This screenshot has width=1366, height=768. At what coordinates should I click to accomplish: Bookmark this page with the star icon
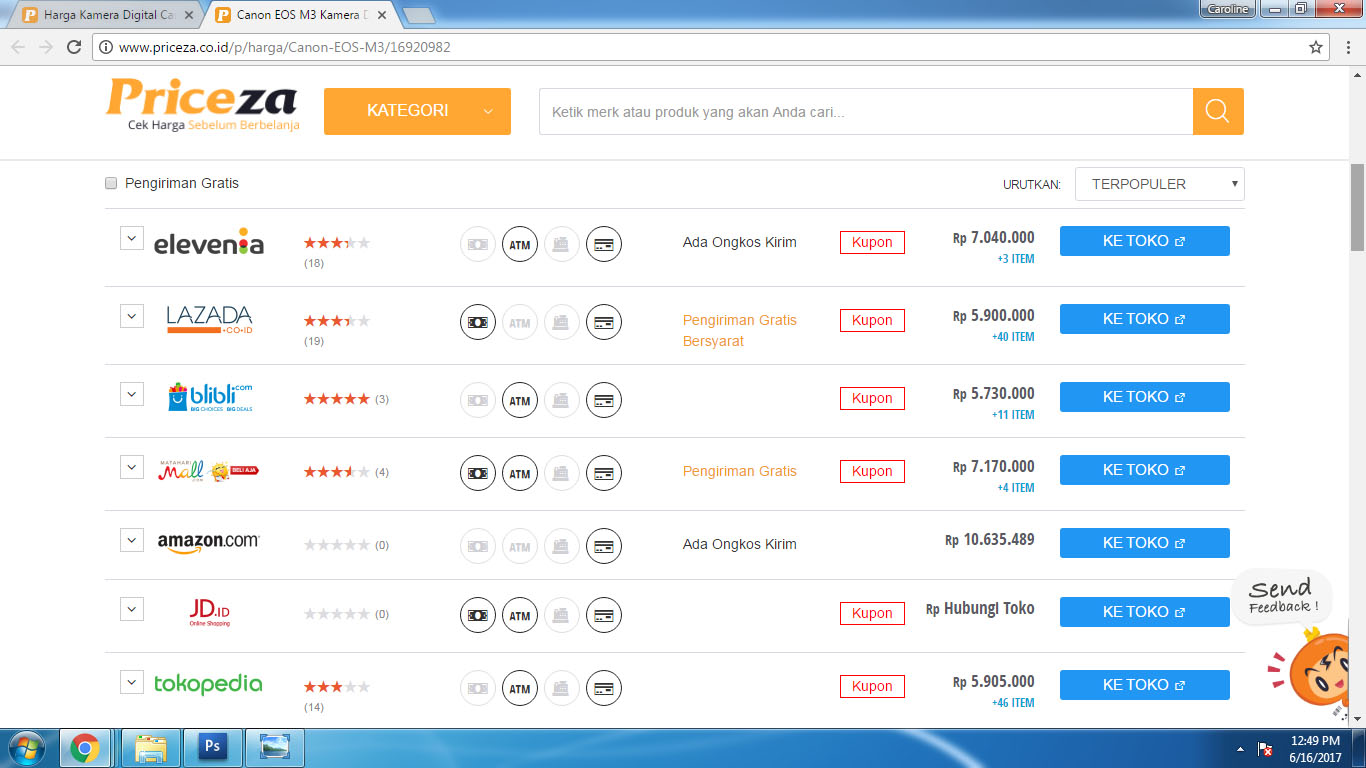pos(1316,47)
